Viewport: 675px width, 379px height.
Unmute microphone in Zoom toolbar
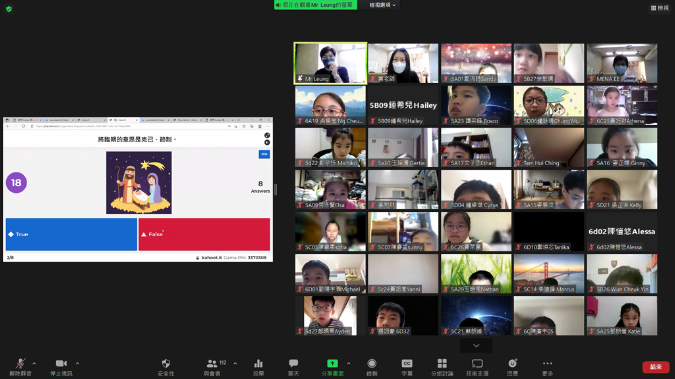(20, 367)
